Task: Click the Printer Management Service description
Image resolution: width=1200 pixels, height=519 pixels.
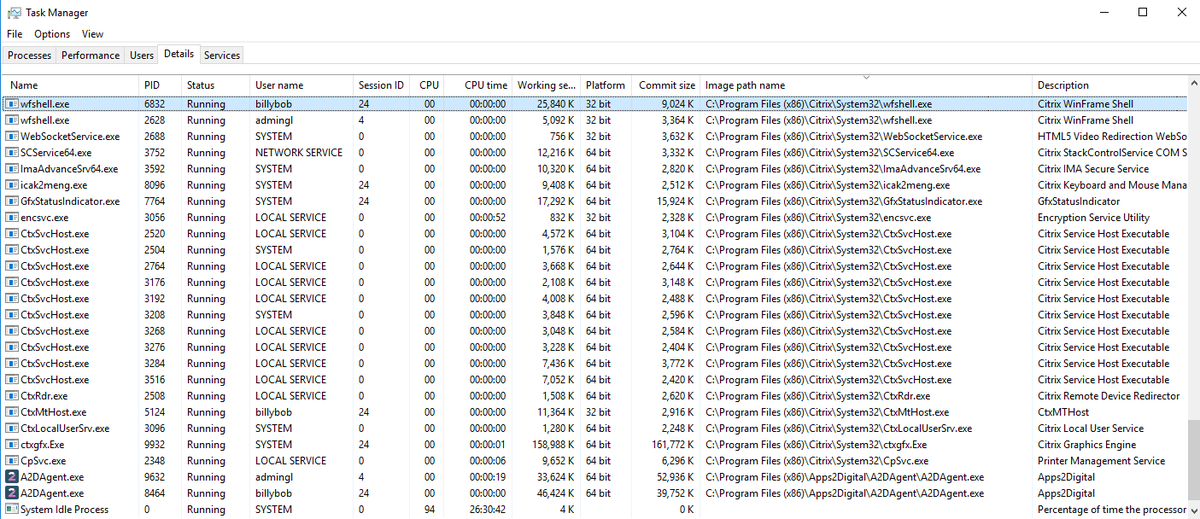Action: coord(1101,461)
